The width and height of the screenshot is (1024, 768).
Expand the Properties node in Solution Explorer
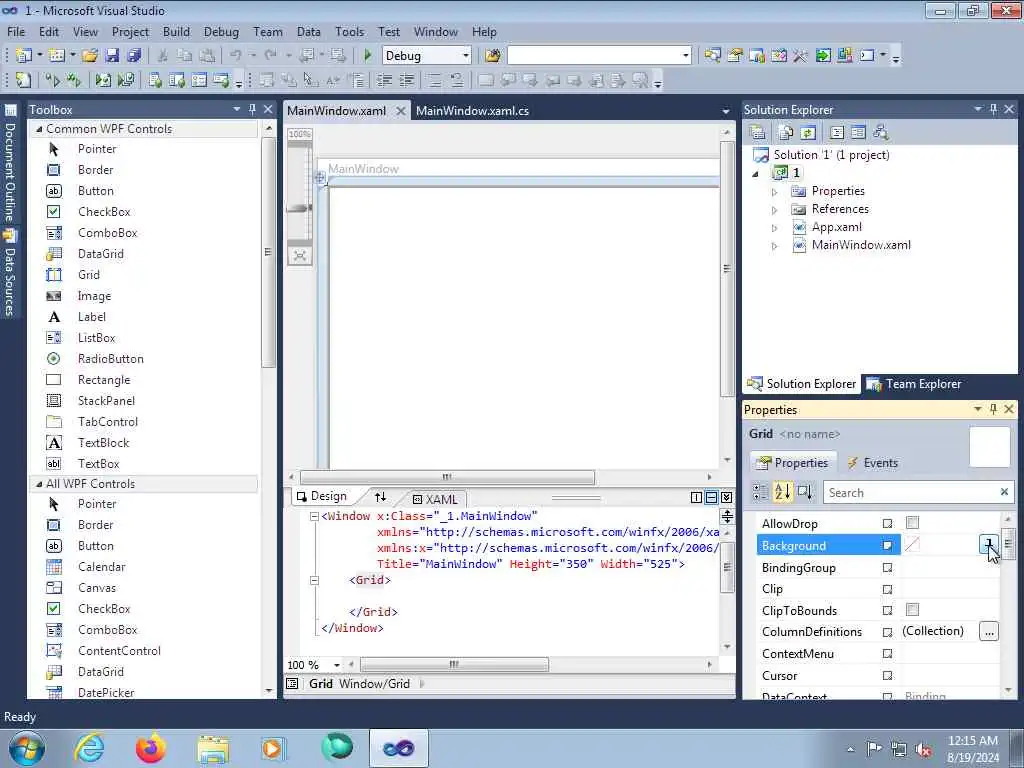coord(775,192)
